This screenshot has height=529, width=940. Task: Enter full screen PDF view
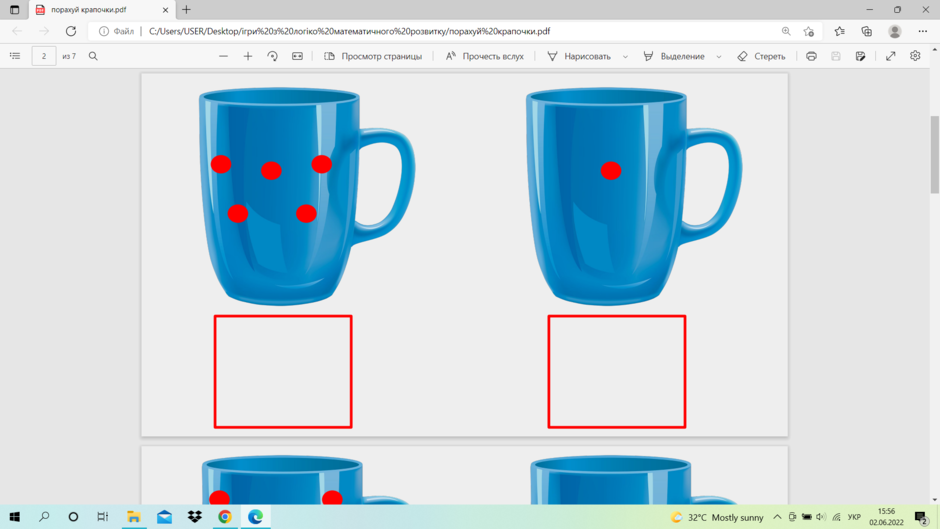tap(891, 56)
